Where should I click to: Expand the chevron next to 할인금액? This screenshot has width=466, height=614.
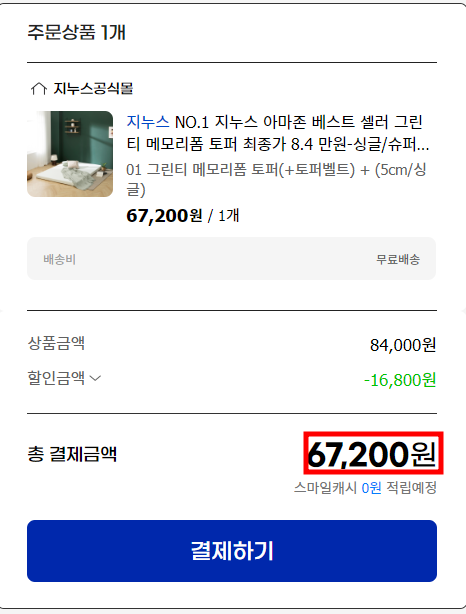[95, 378]
